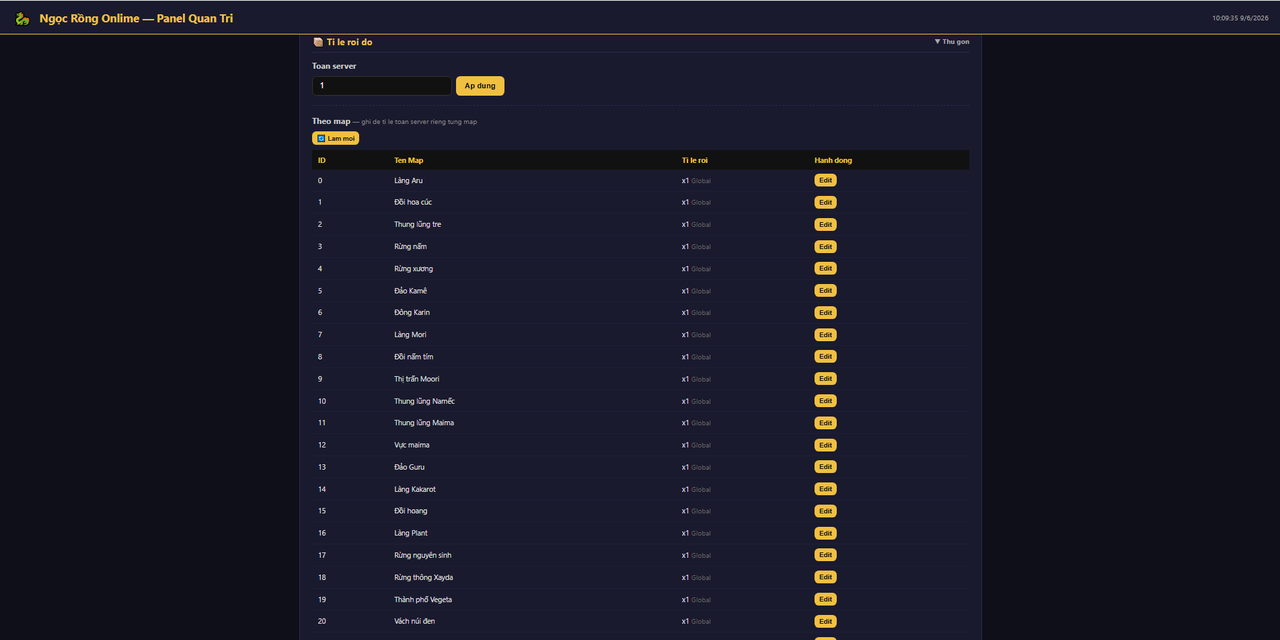Click the Theo map section heading
Screen dimensions: 1280x640
[331, 121]
